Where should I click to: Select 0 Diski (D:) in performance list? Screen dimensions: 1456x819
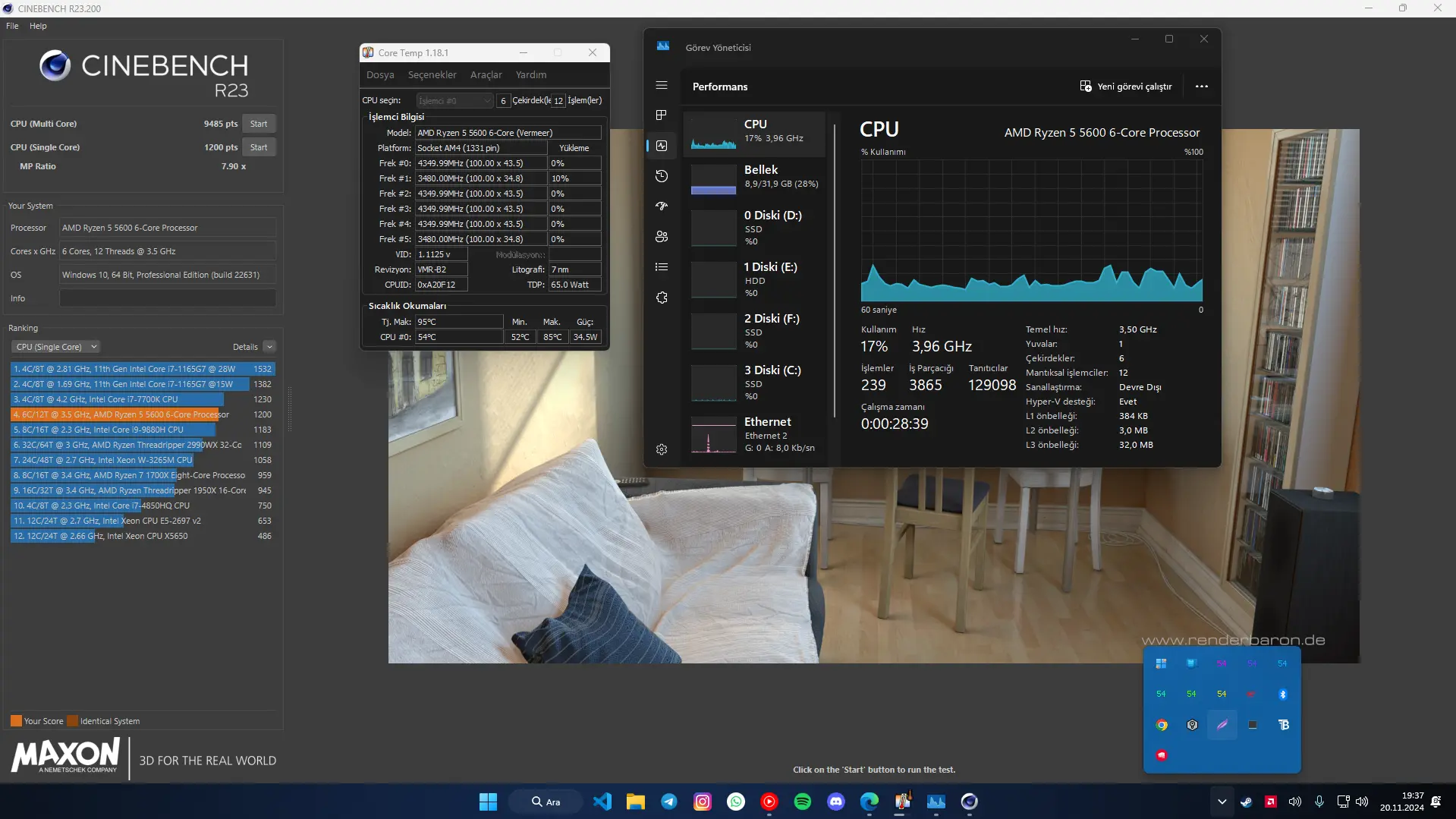coord(754,228)
